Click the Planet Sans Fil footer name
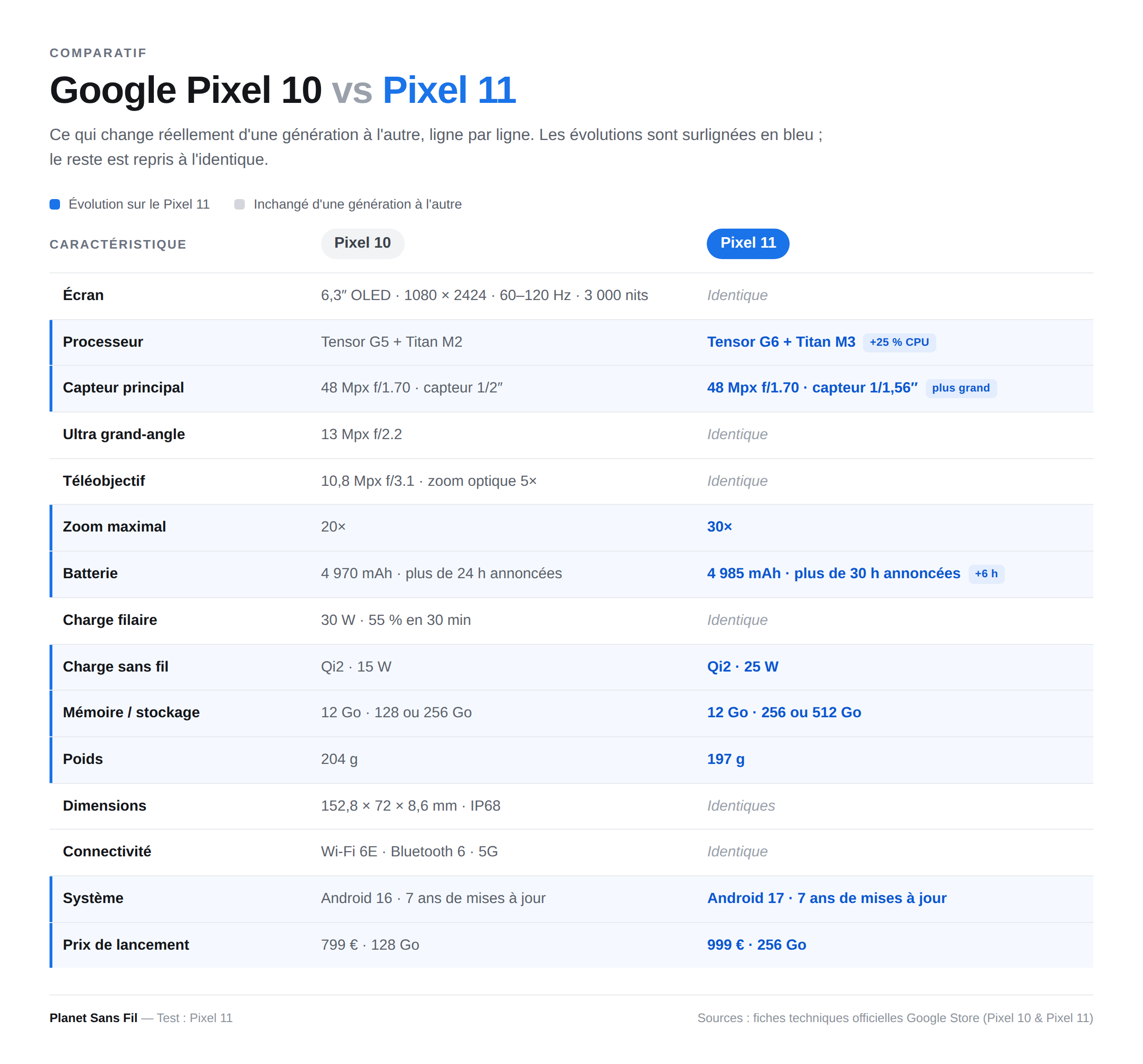The height and width of the screenshot is (1064, 1143). pos(93,1017)
